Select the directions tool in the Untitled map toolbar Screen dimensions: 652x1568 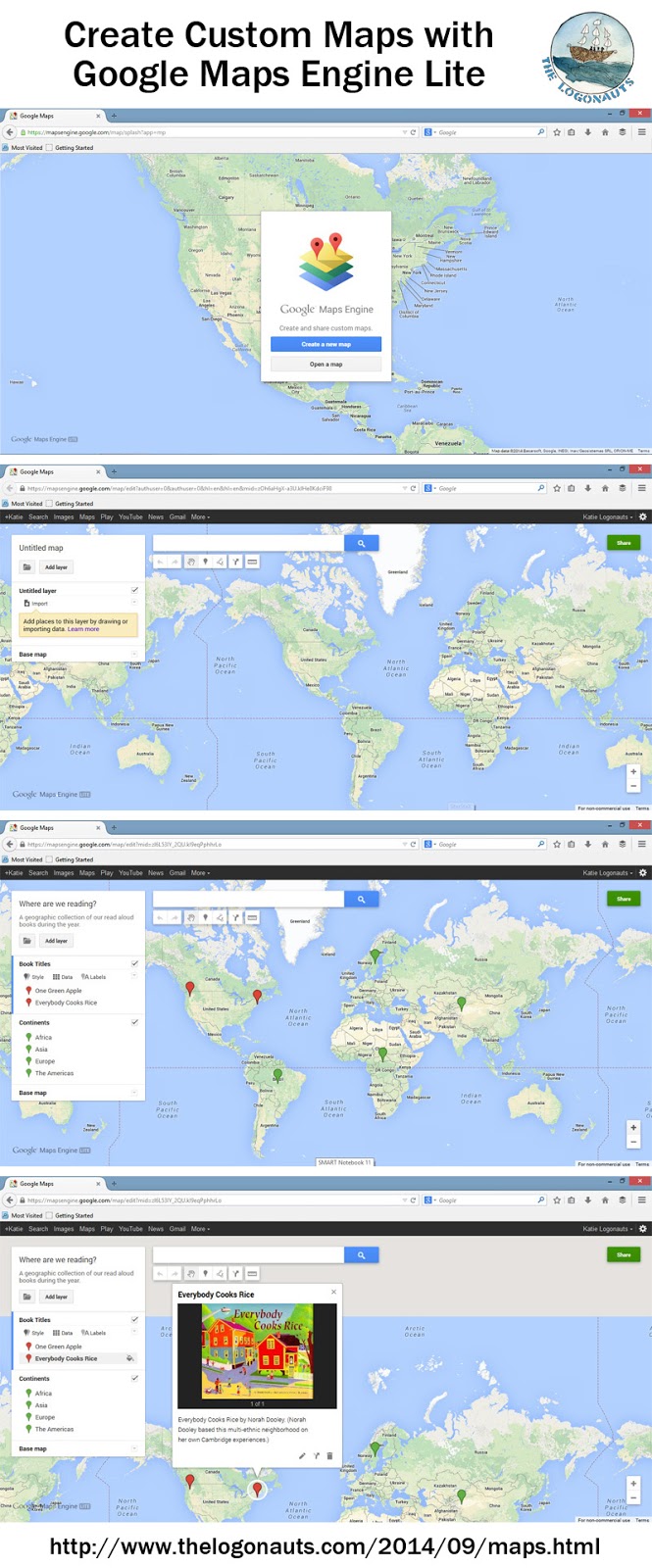236,562
